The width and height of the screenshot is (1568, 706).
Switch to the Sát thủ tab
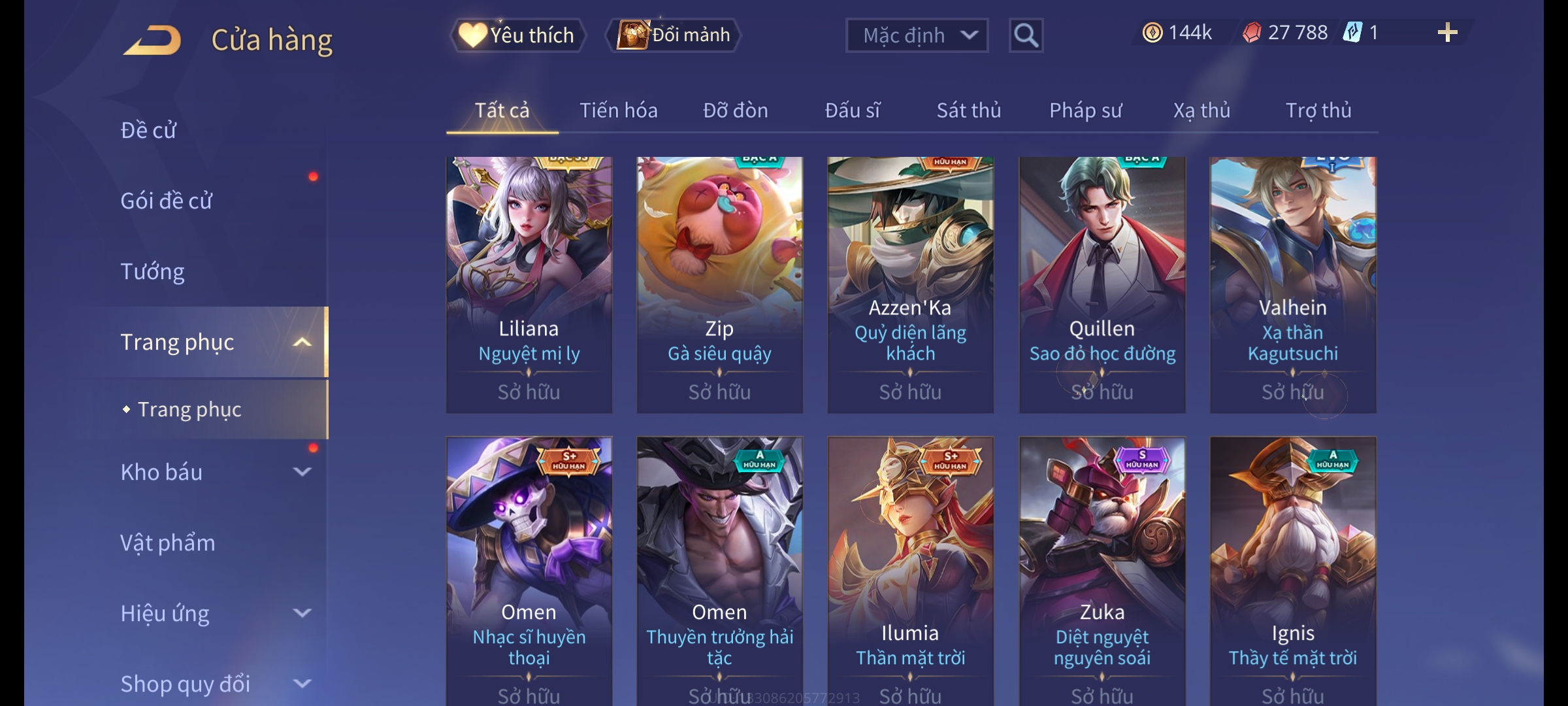[969, 110]
